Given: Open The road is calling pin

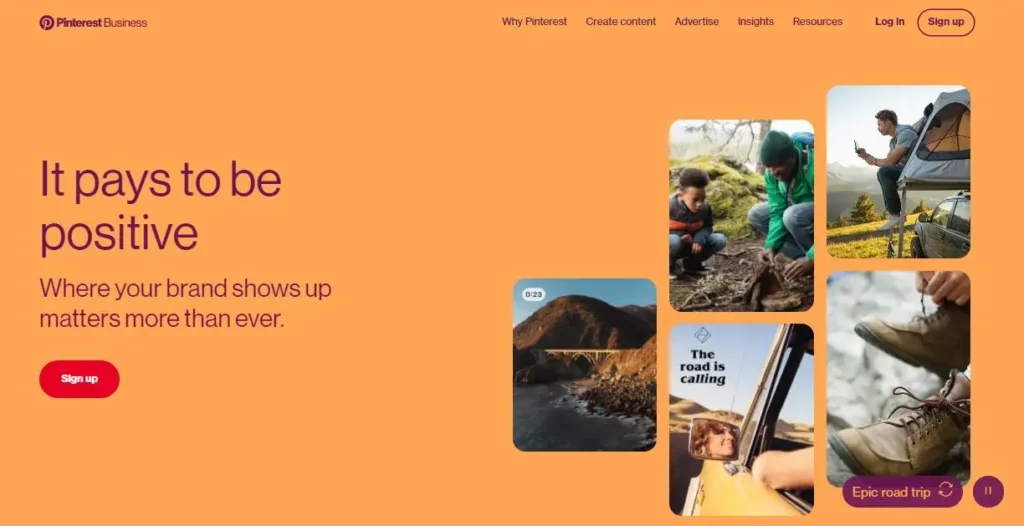Looking at the screenshot, I should (x=741, y=419).
